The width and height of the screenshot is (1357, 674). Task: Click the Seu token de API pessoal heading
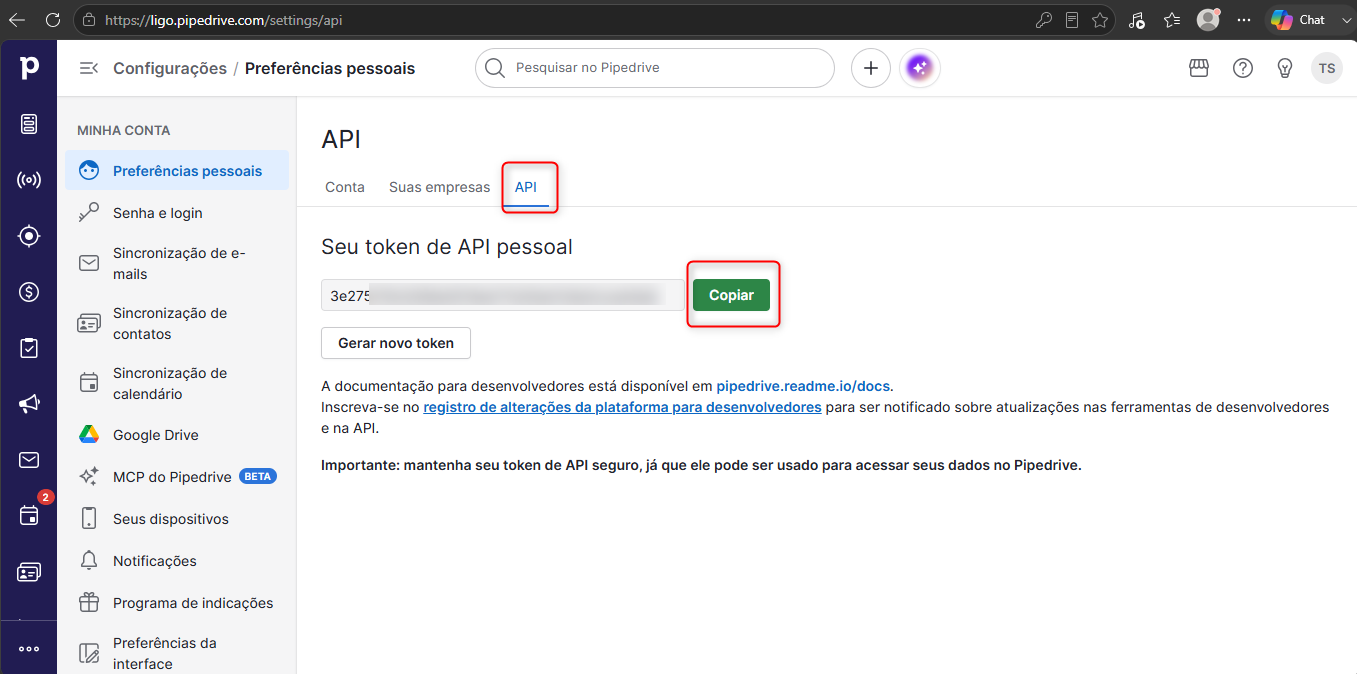tap(447, 246)
